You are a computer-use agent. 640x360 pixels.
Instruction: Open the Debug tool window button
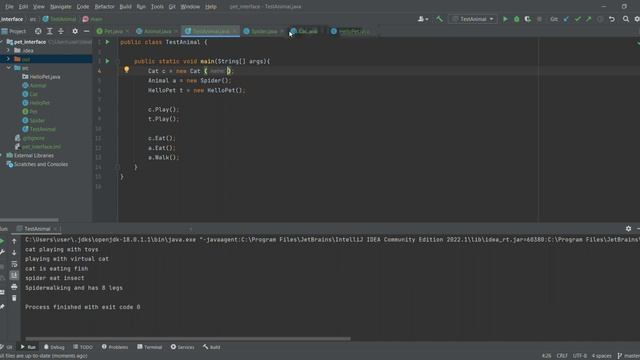coord(54,347)
